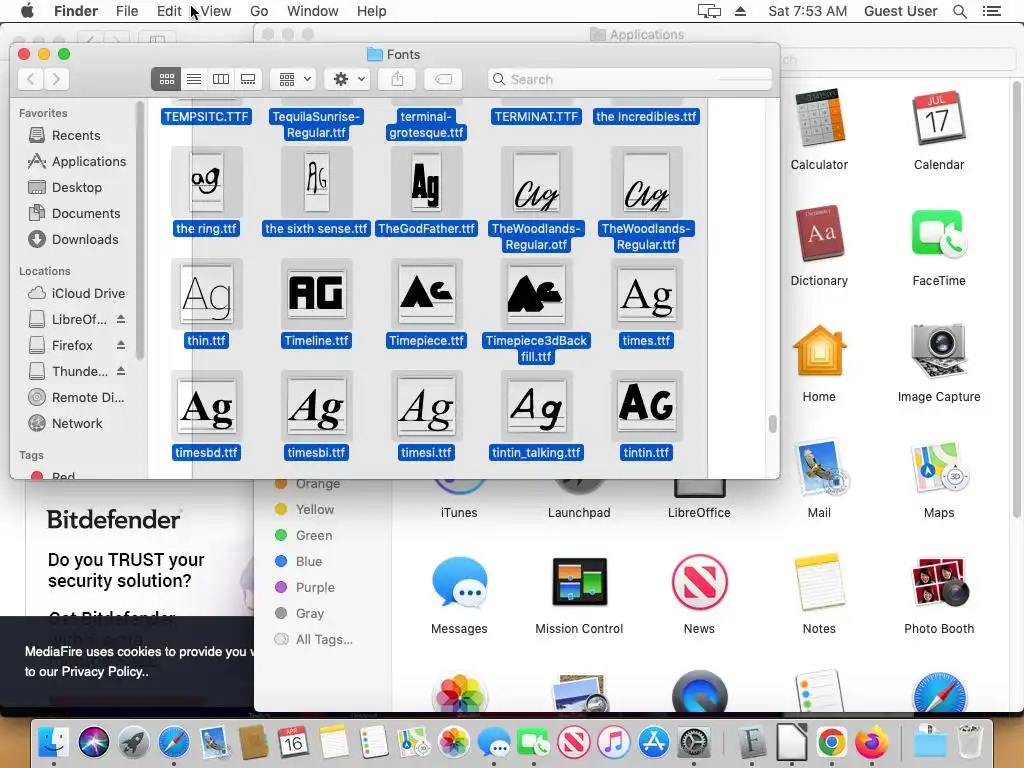This screenshot has width=1024, height=768.
Task: Select the ring.ttf font file
Action: click(x=206, y=192)
